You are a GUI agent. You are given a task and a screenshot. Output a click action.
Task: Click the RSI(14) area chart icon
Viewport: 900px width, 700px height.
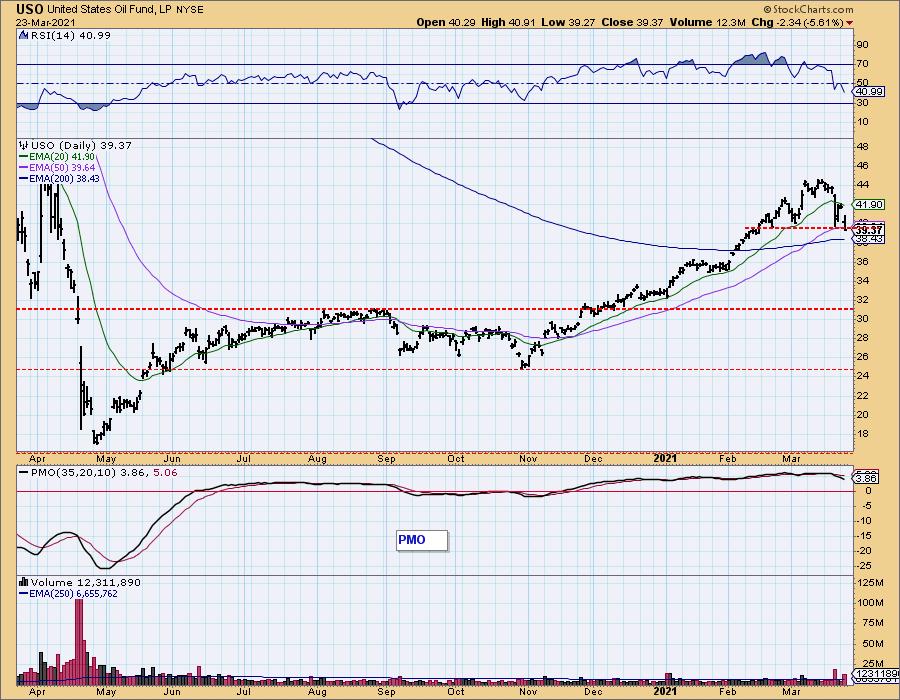click(23, 35)
